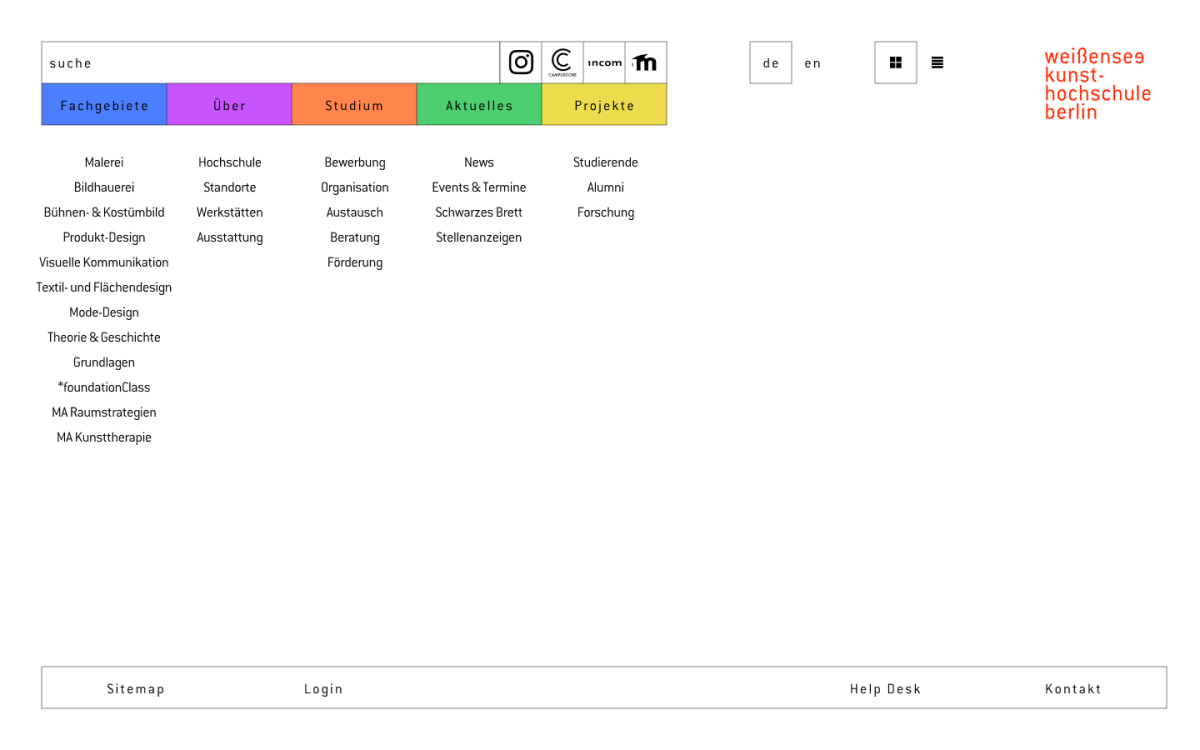
Task: Select German language 'de'
Action: coord(771,63)
